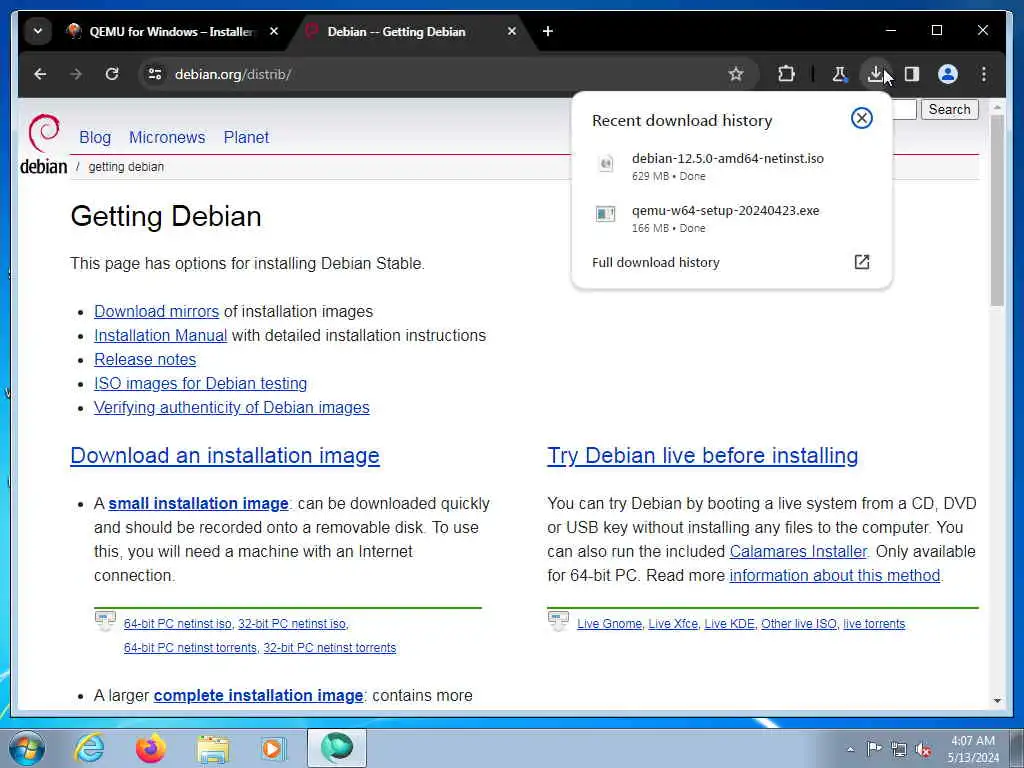Open the Blog navigation link
The width and height of the screenshot is (1024, 768).
95,137
